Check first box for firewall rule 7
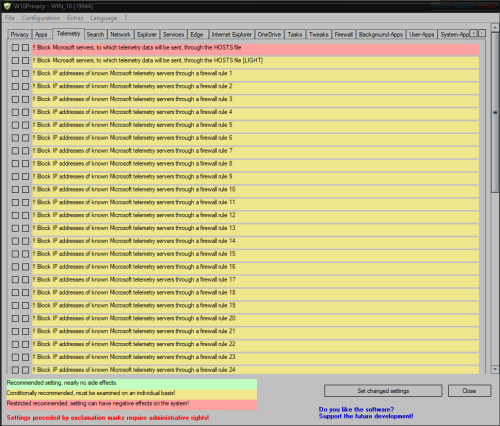This screenshot has height=426, width=500. click(15, 151)
